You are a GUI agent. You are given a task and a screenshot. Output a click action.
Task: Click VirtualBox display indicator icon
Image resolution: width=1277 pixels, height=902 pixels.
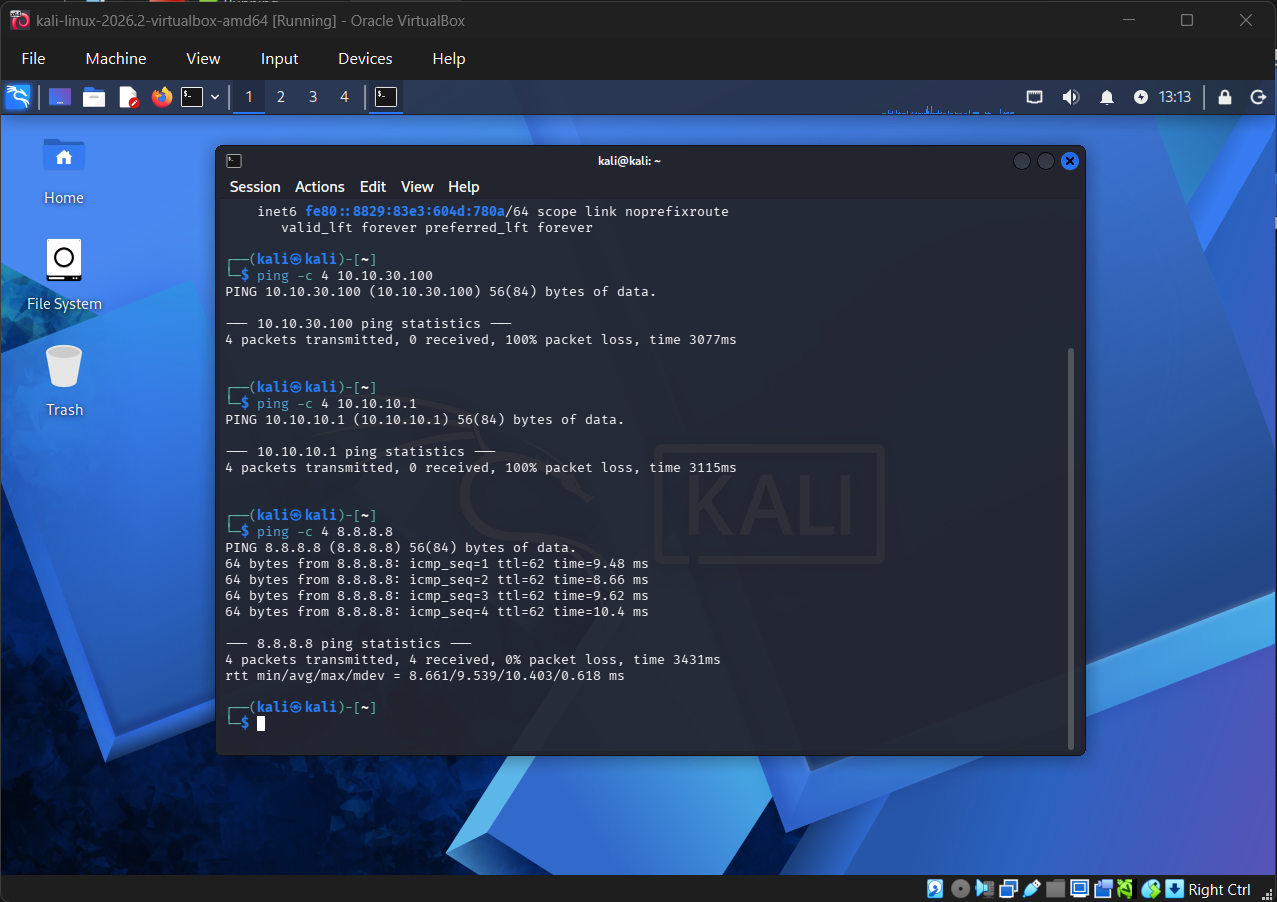pyautogui.click(x=1080, y=889)
